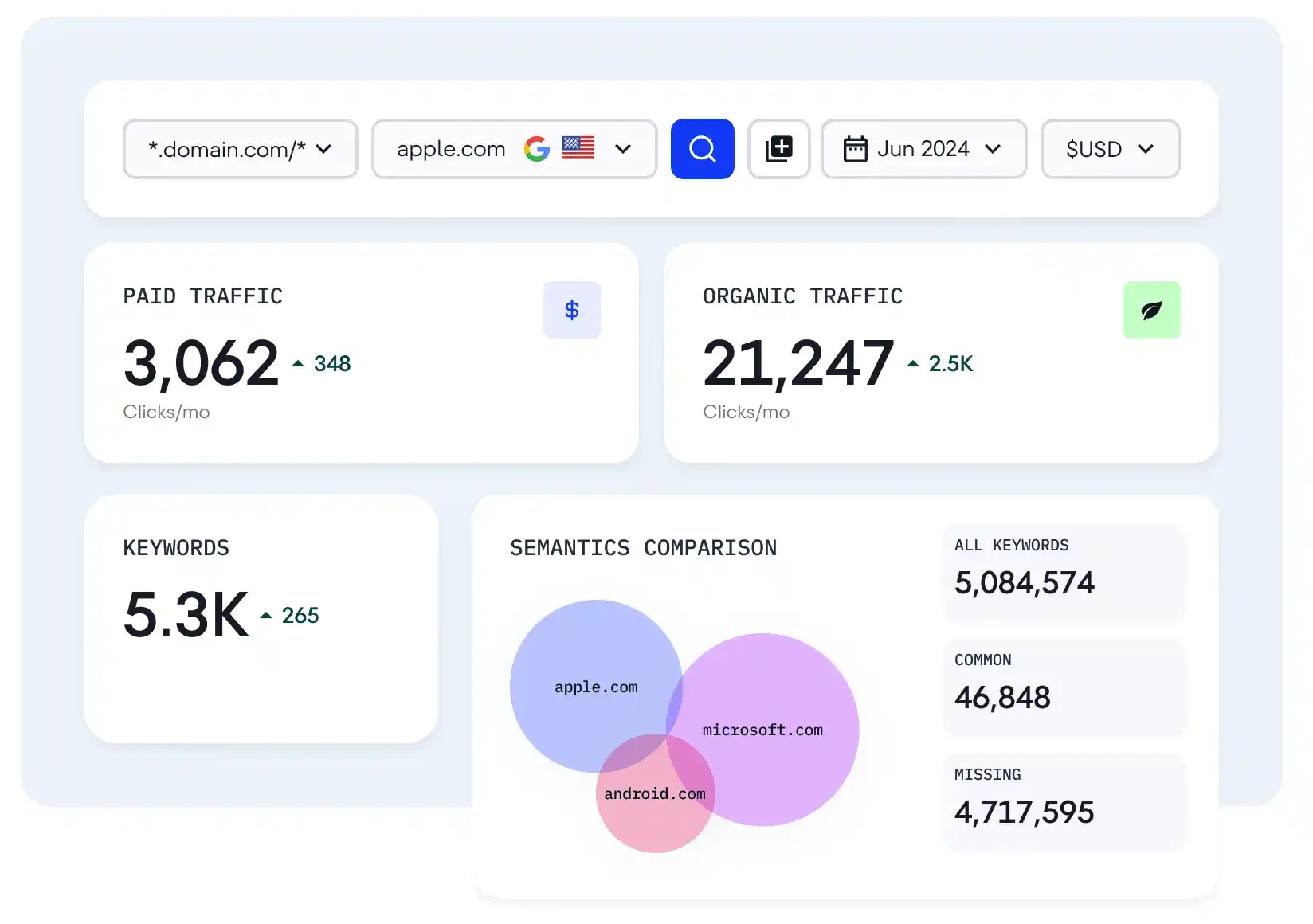Click the 5.3K keywords value
The height and width of the screenshot is (924, 1313).
(x=186, y=615)
